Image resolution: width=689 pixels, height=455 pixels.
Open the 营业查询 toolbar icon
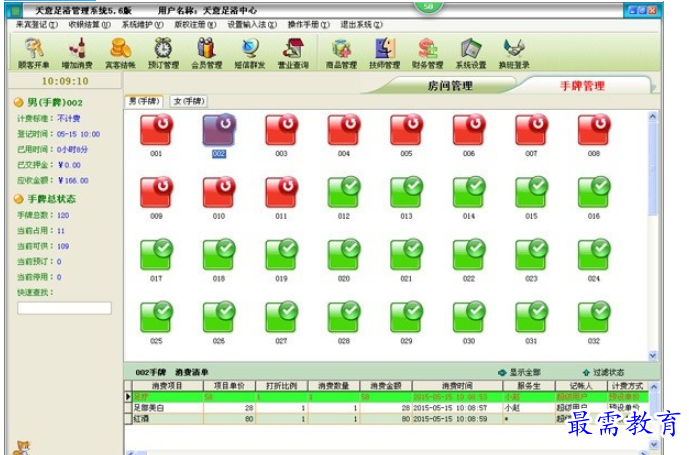293,53
